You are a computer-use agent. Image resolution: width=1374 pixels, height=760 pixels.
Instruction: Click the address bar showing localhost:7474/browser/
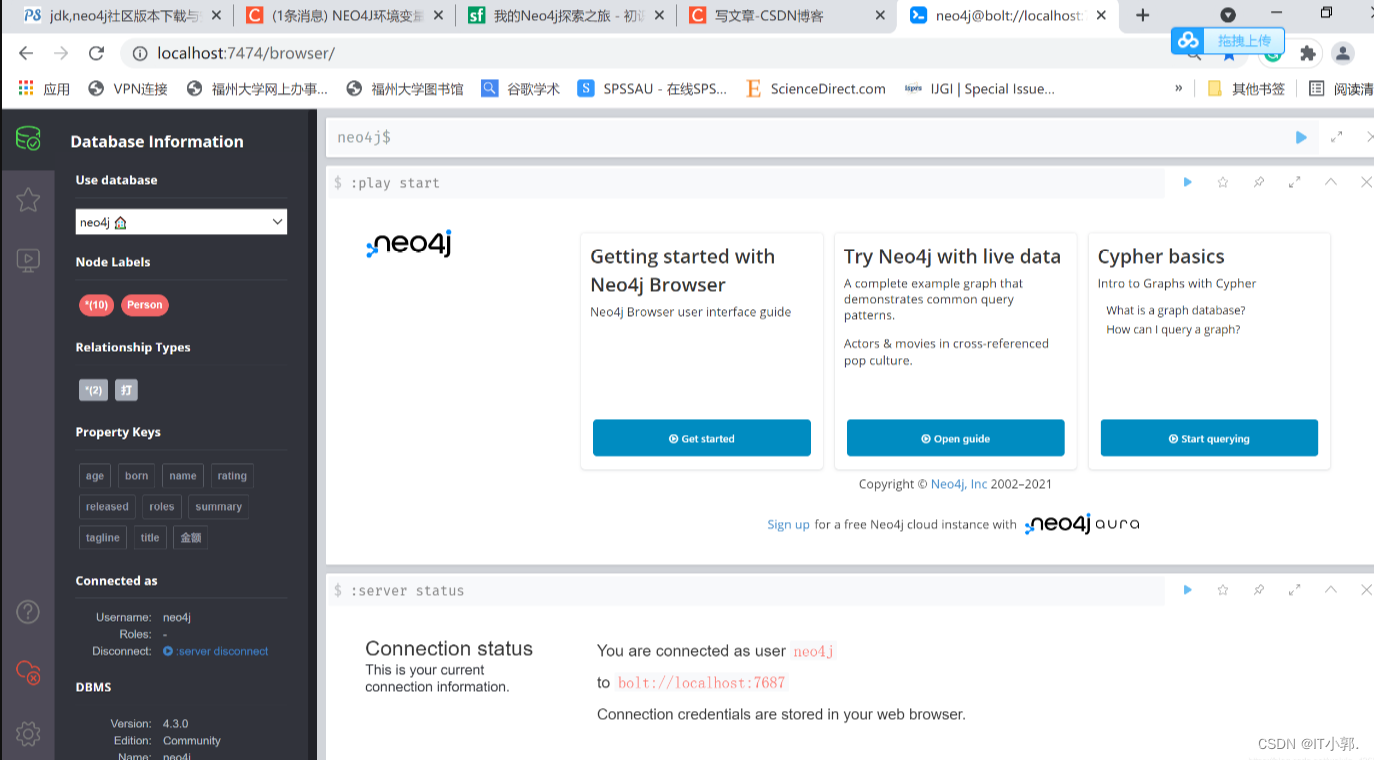(x=245, y=53)
